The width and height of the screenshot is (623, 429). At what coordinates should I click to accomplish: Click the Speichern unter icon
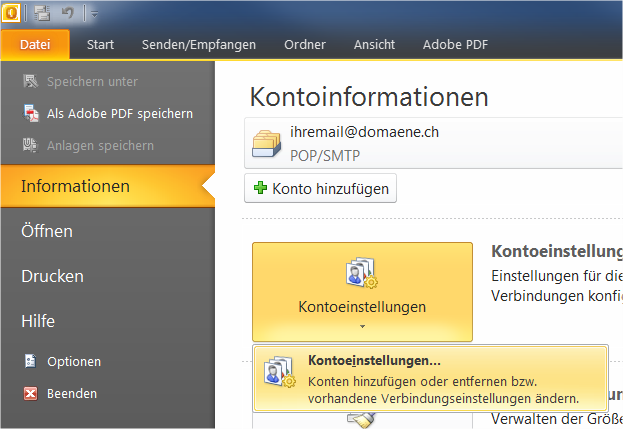click(31, 81)
